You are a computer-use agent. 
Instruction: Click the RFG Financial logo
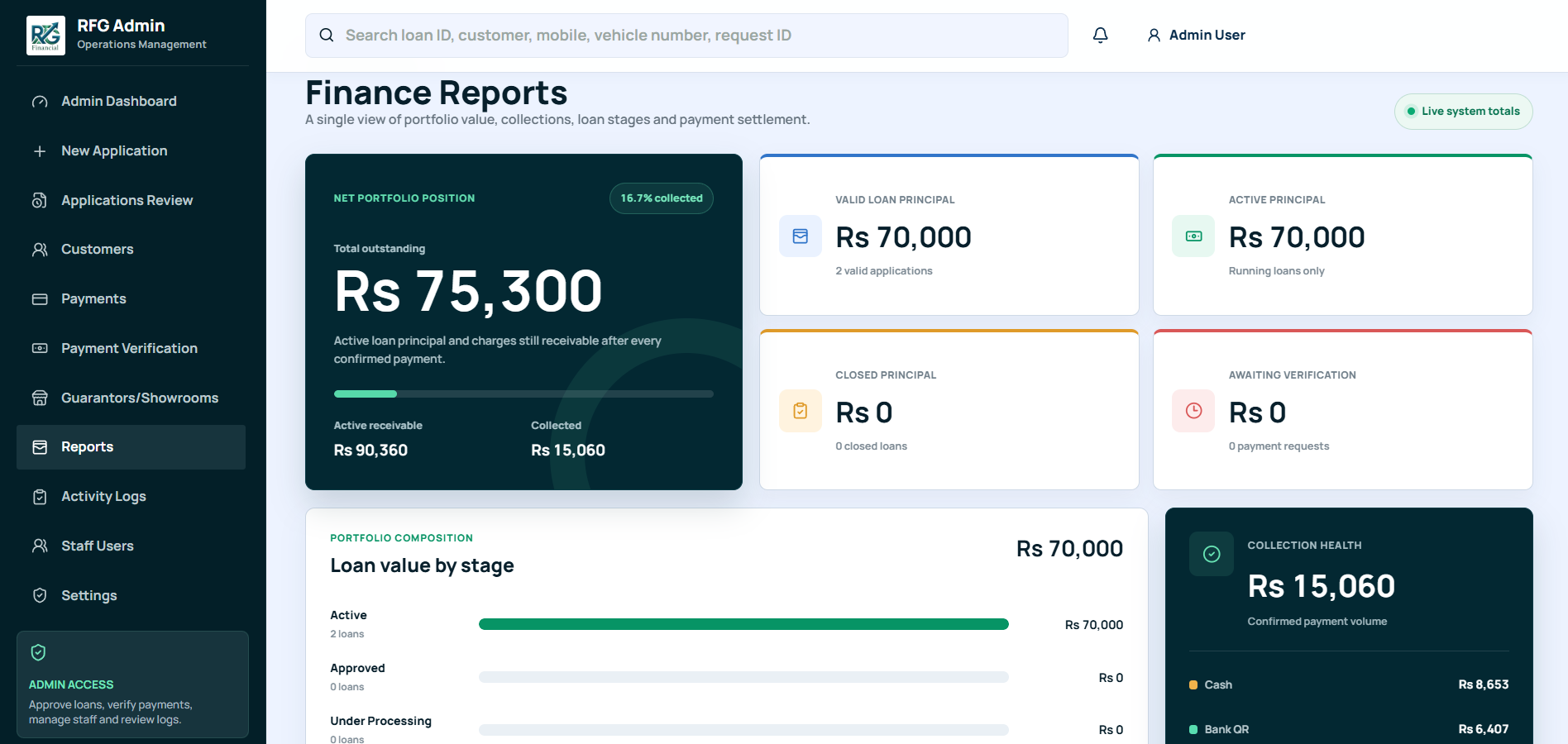[x=45, y=36]
